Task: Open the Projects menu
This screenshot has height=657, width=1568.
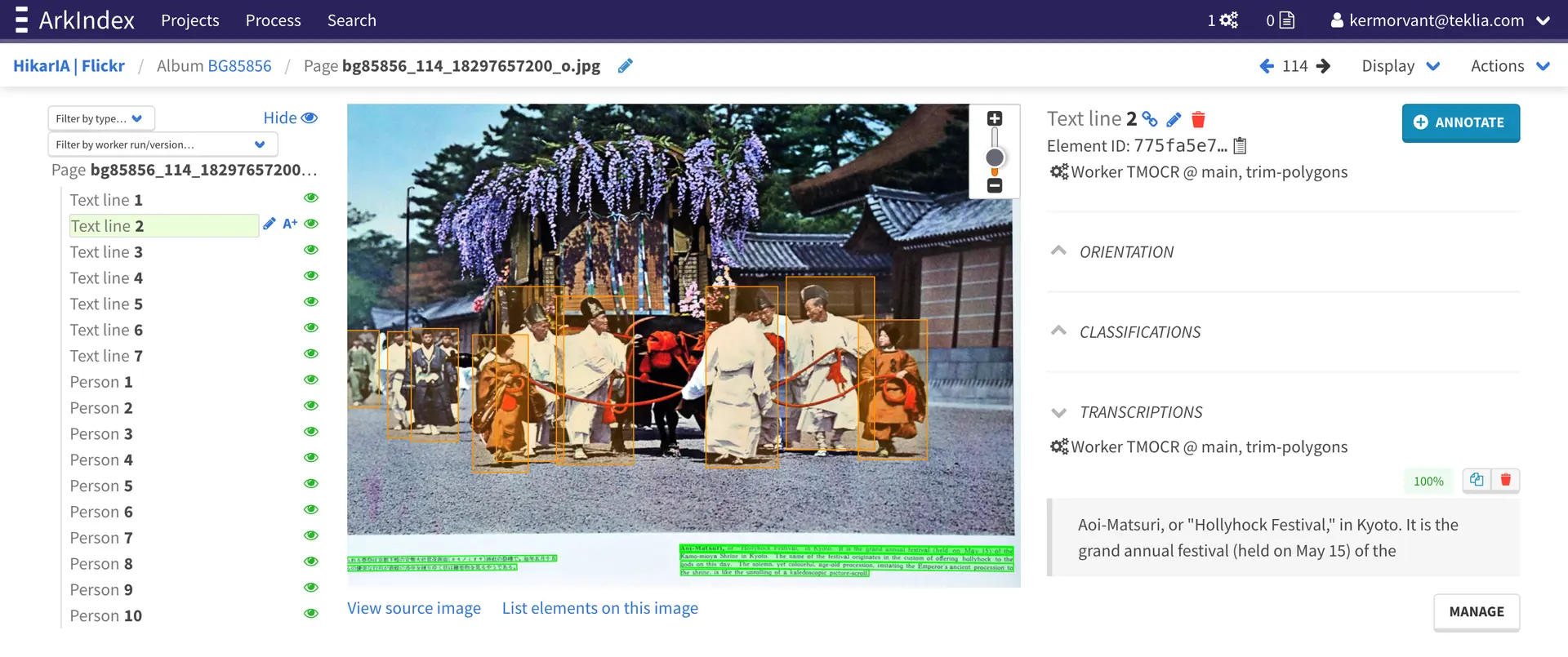Action: pos(189,20)
